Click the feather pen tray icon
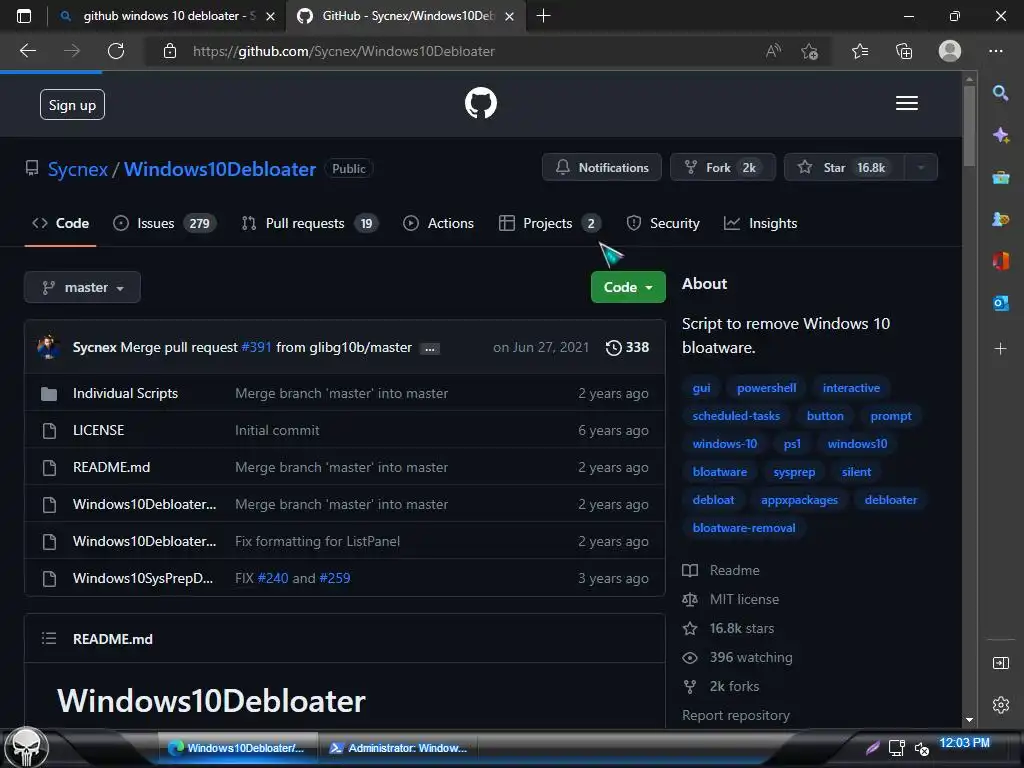Image resolution: width=1024 pixels, height=768 pixels. point(872,748)
